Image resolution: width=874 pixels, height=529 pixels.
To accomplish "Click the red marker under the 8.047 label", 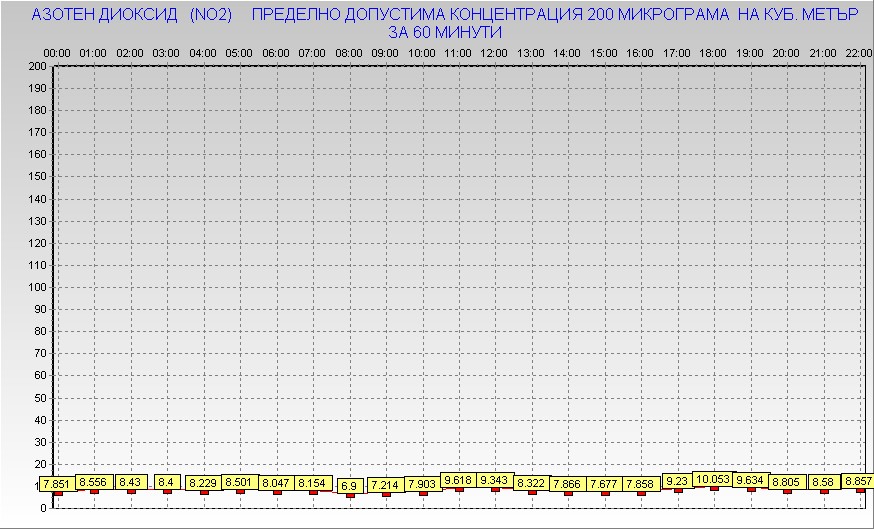I will (x=277, y=492).
